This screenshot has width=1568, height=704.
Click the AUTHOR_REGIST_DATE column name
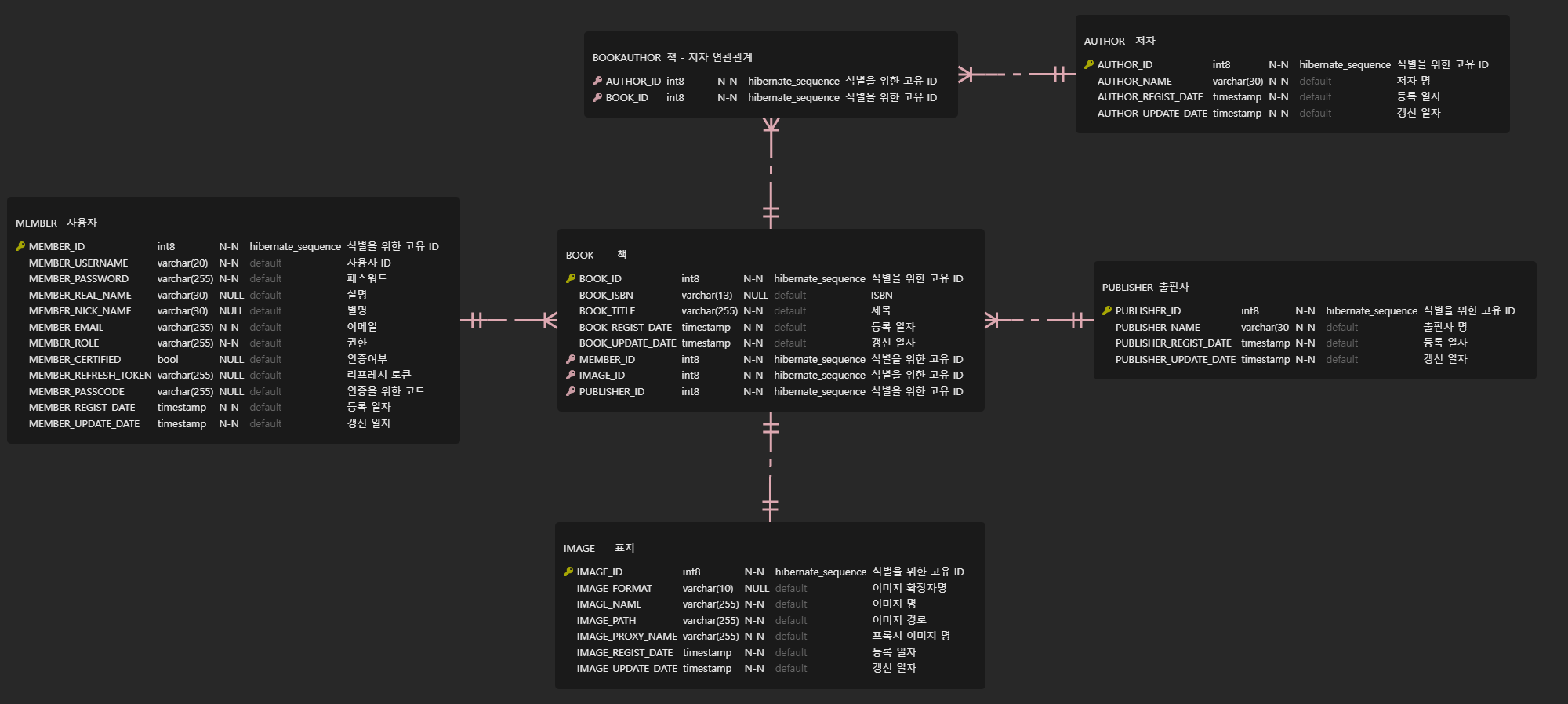coord(1150,96)
